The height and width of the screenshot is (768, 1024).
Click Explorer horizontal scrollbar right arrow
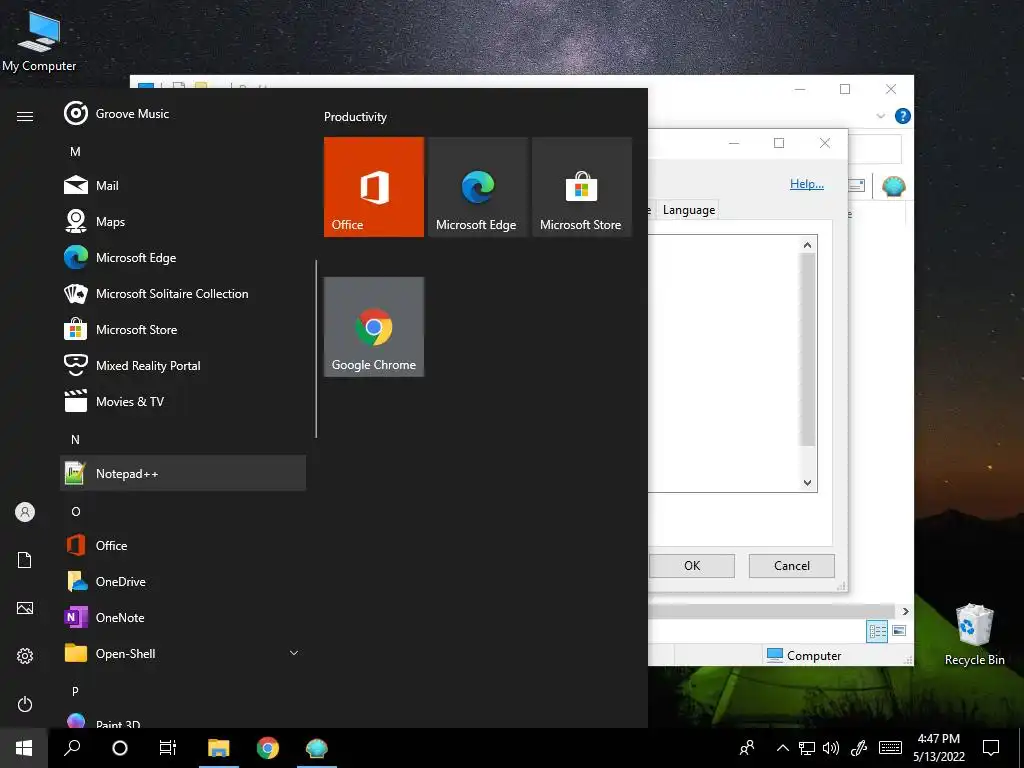[905, 611]
